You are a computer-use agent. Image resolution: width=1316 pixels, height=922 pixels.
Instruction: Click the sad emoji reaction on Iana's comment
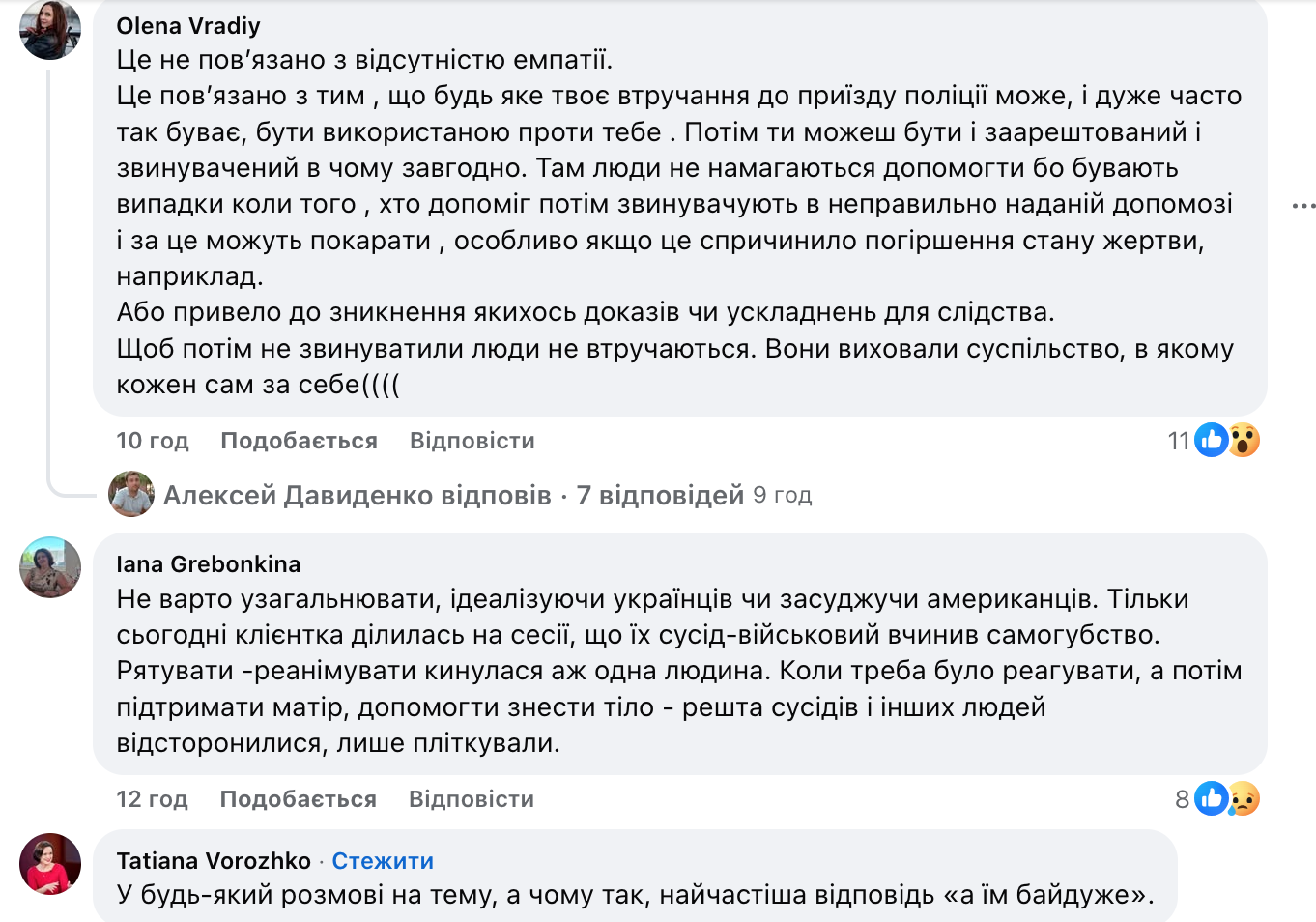[x=1244, y=799]
